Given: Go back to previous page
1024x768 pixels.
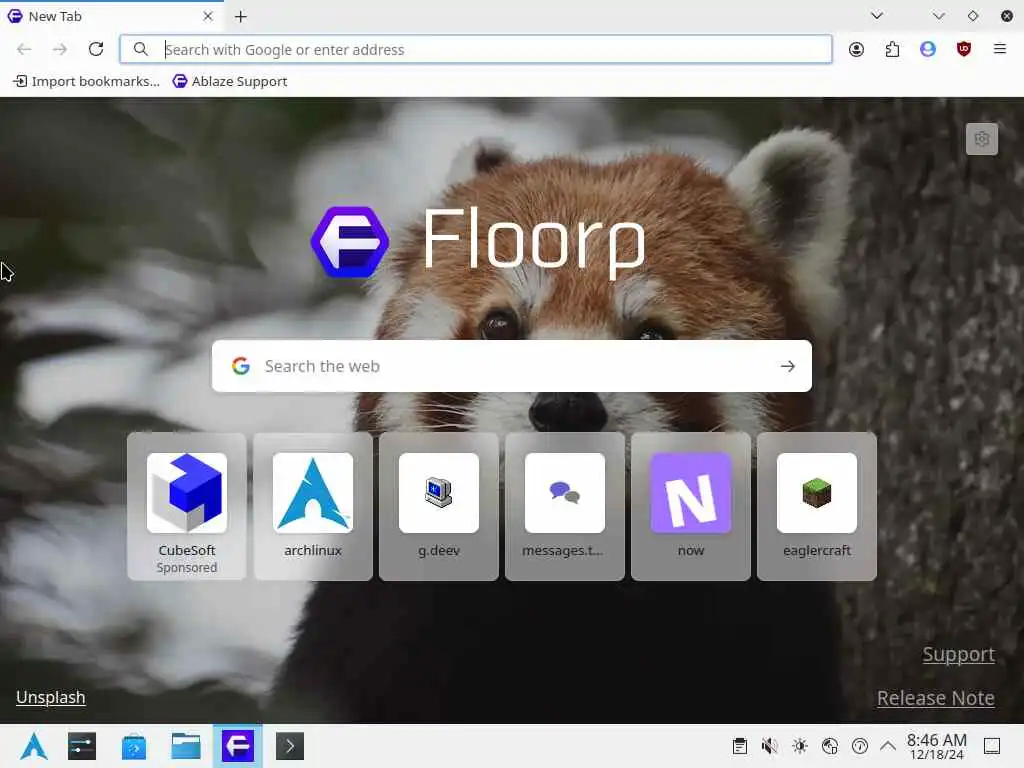Looking at the screenshot, I should [24, 49].
